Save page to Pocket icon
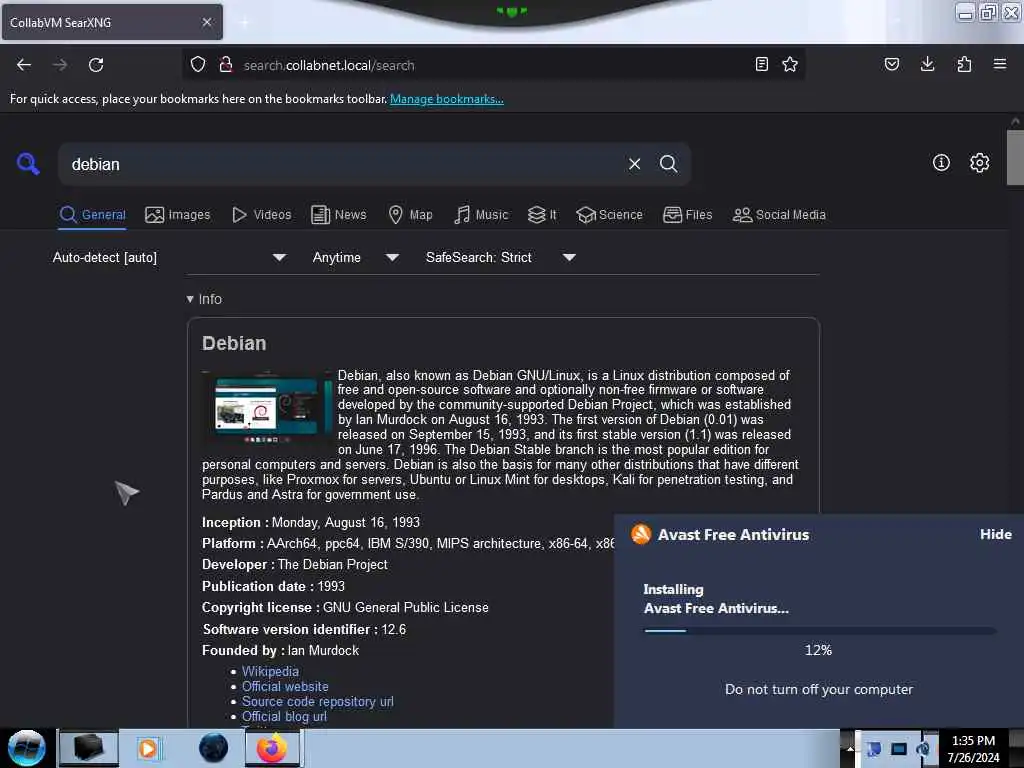 click(891, 64)
